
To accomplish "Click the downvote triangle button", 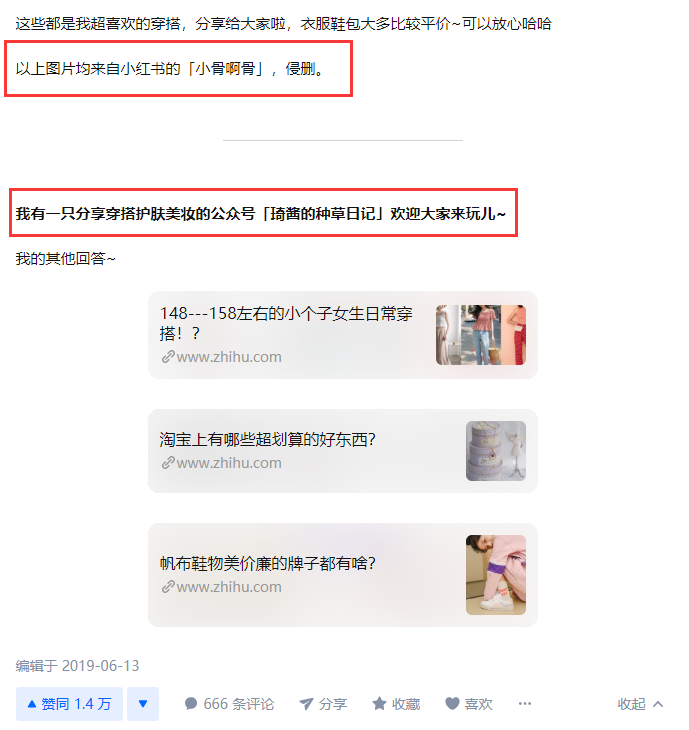I will 143,703.
